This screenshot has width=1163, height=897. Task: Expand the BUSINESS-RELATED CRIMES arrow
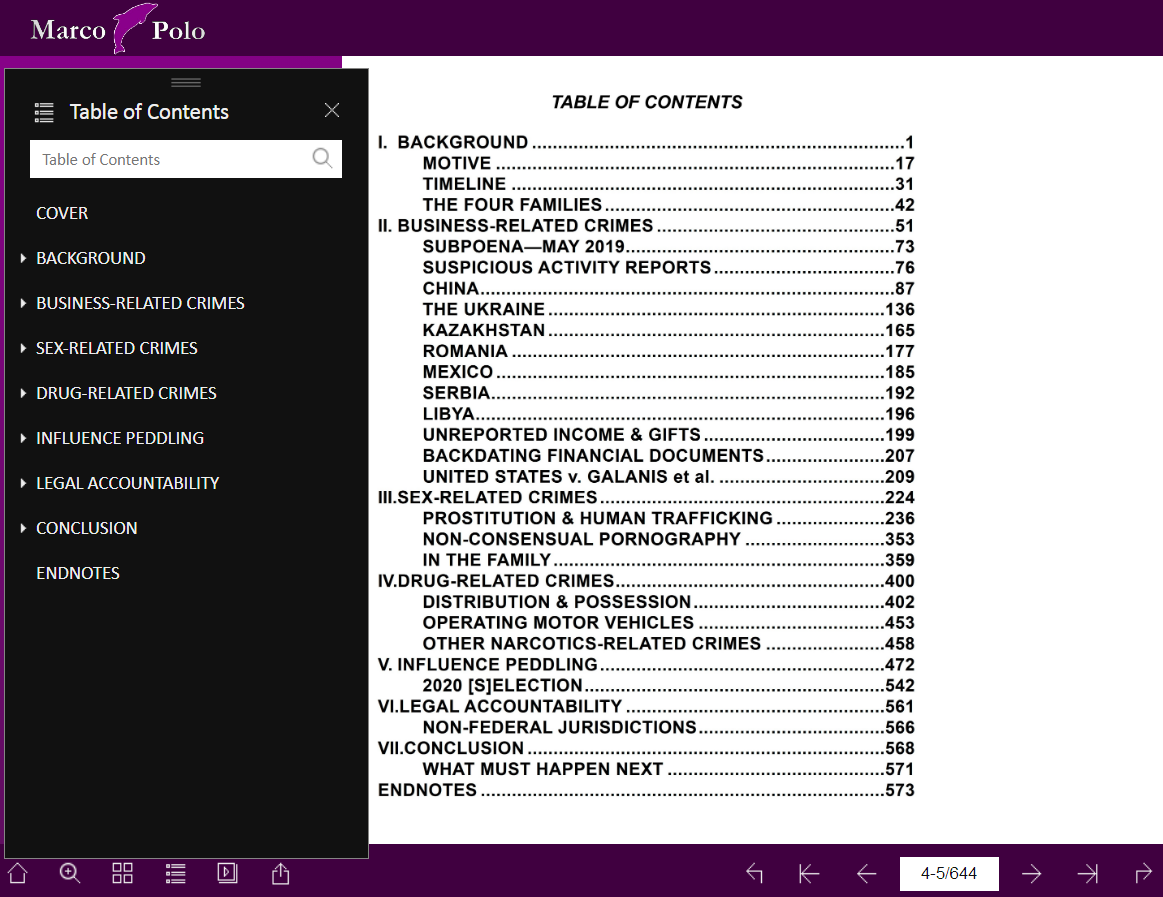coord(23,303)
